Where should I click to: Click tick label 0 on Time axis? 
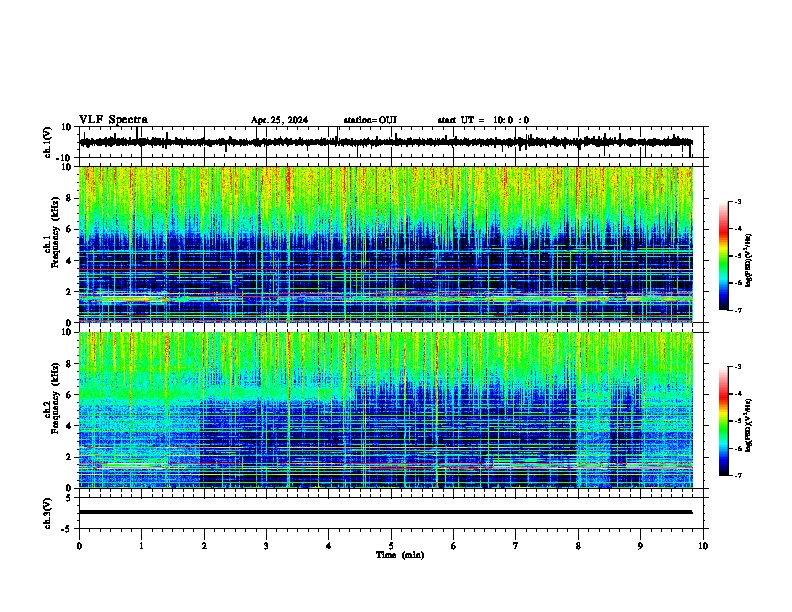[79, 546]
